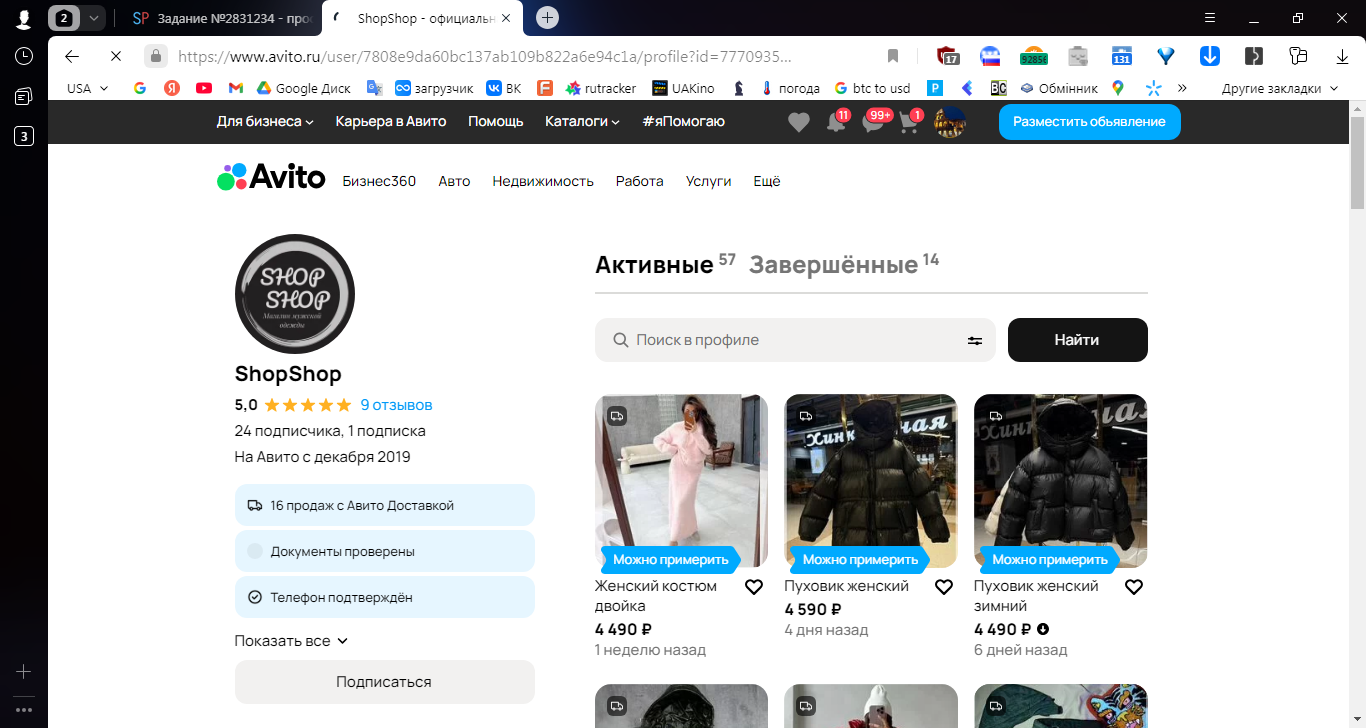Click Разместить объявление button

(x=1089, y=121)
